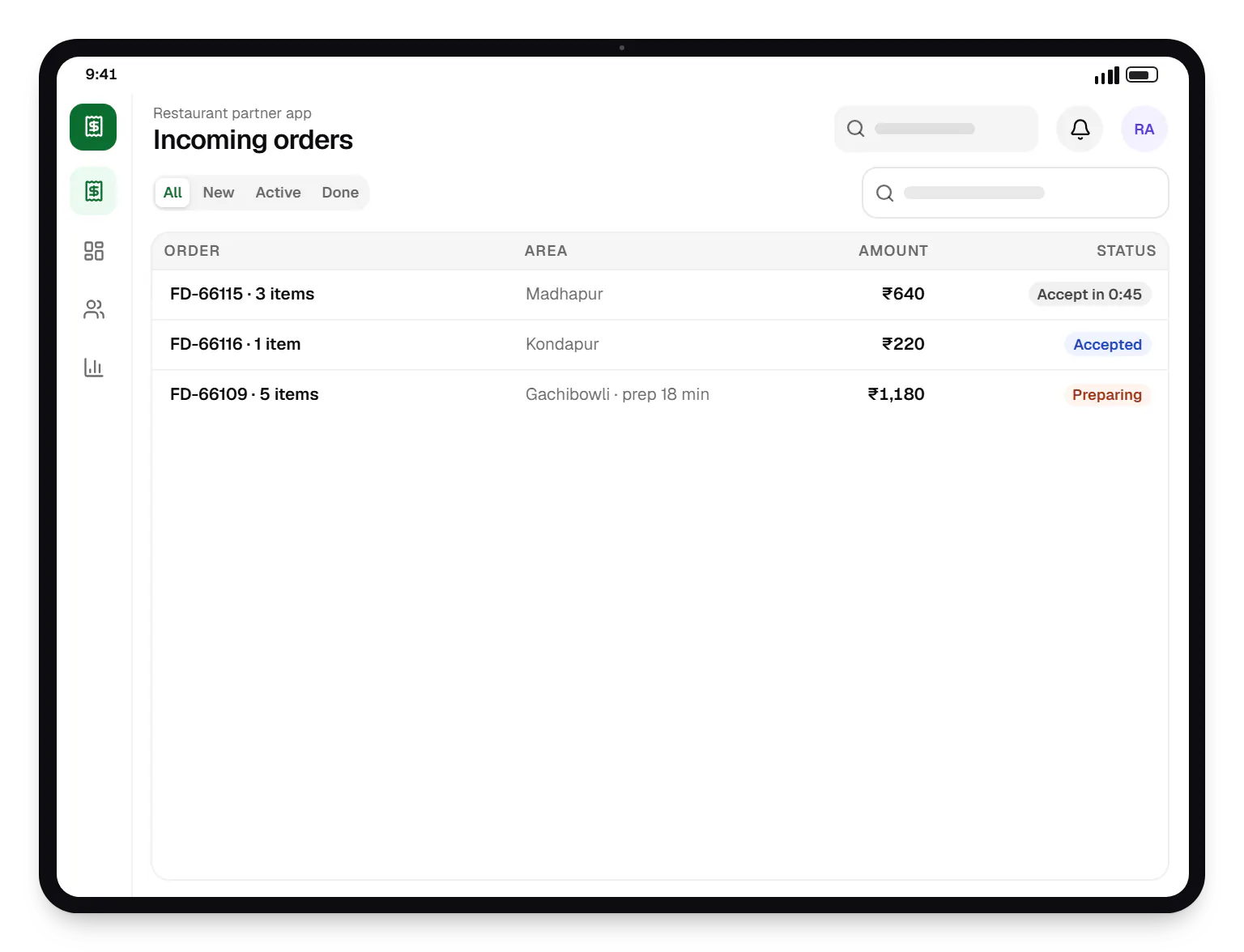Click the Kondapur area cell

tap(562, 344)
